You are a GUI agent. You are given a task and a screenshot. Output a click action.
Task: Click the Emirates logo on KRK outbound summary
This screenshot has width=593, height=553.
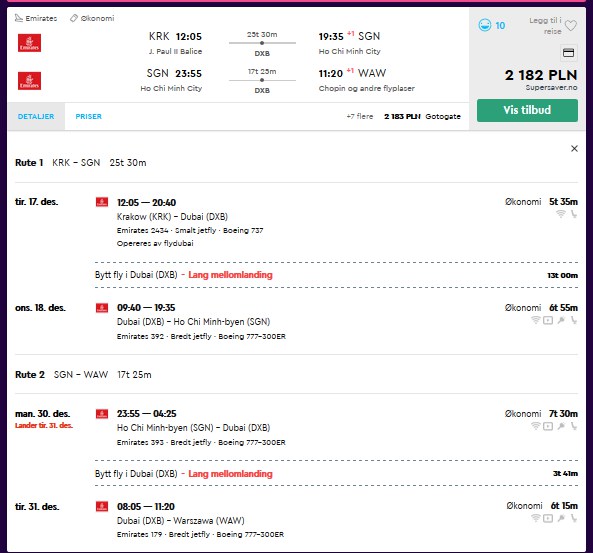tap(29, 43)
